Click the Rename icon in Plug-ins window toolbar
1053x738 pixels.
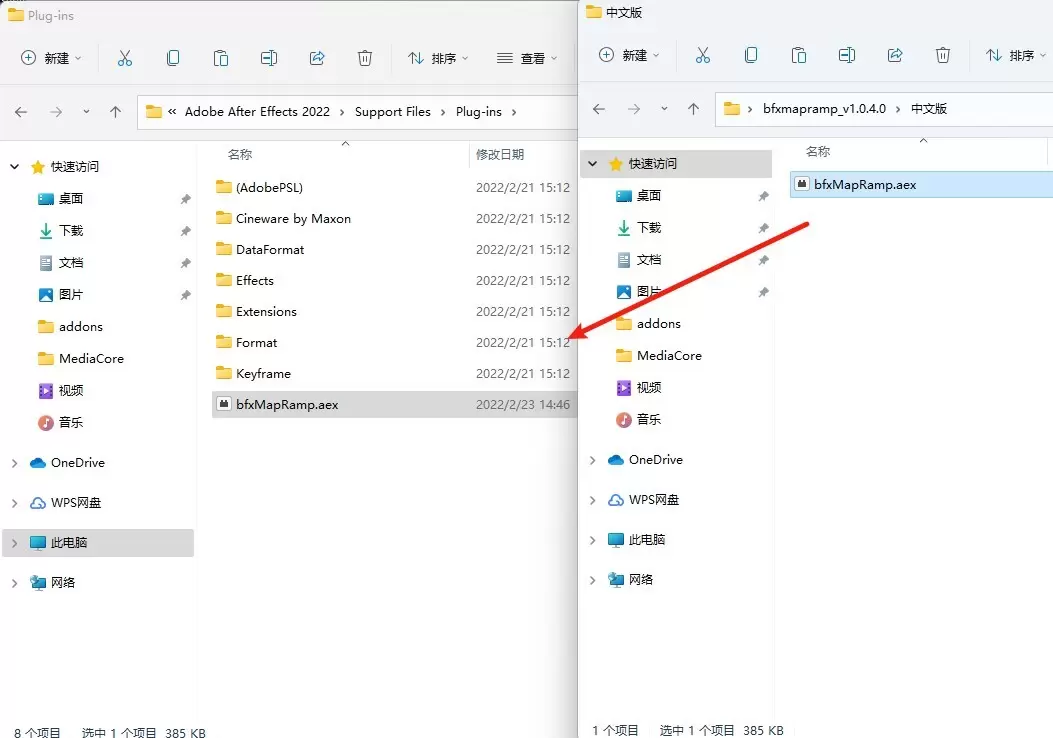(x=269, y=58)
